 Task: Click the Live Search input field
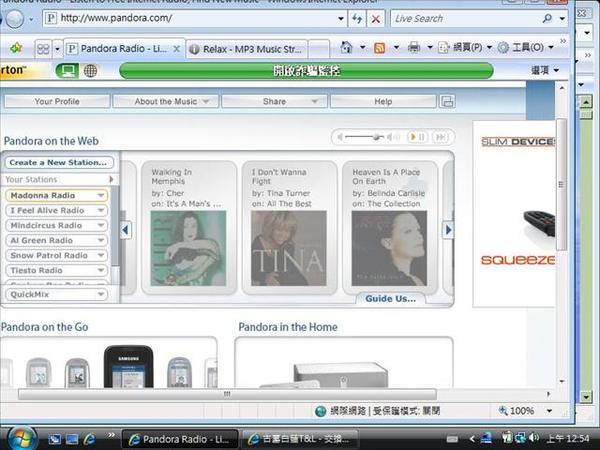(x=465, y=18)
